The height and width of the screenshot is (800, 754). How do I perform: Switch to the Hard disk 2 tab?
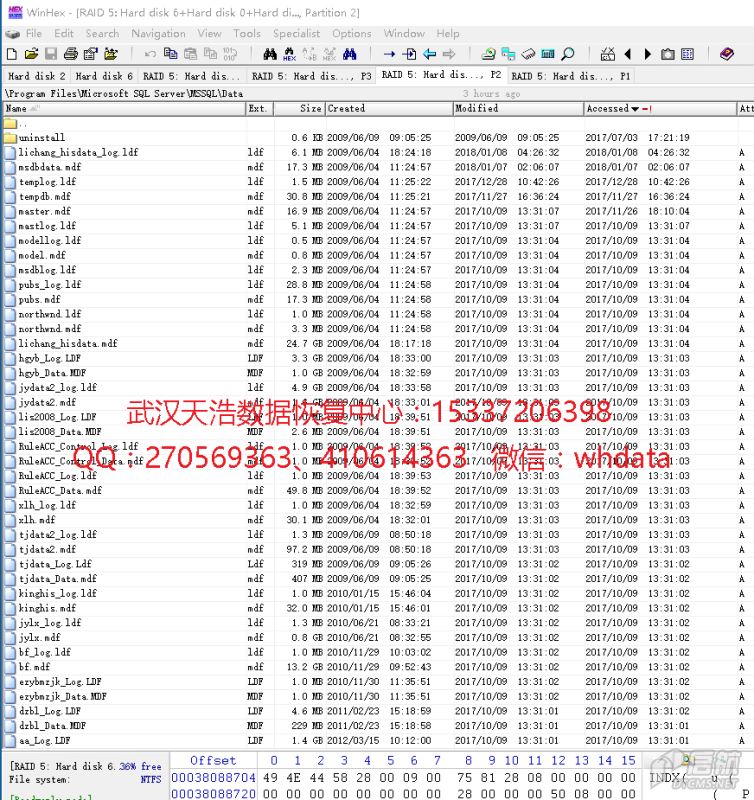pos(36,76)
